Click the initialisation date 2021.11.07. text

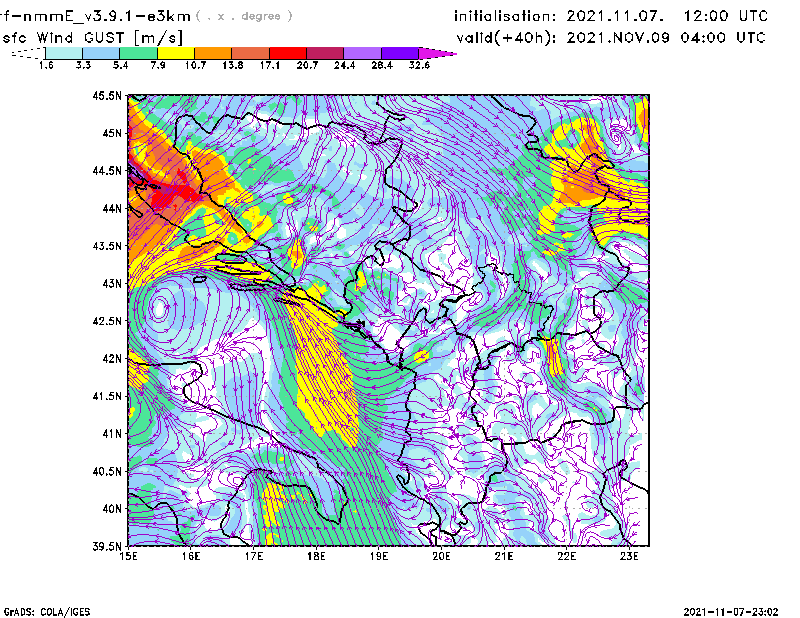point(615,16)
